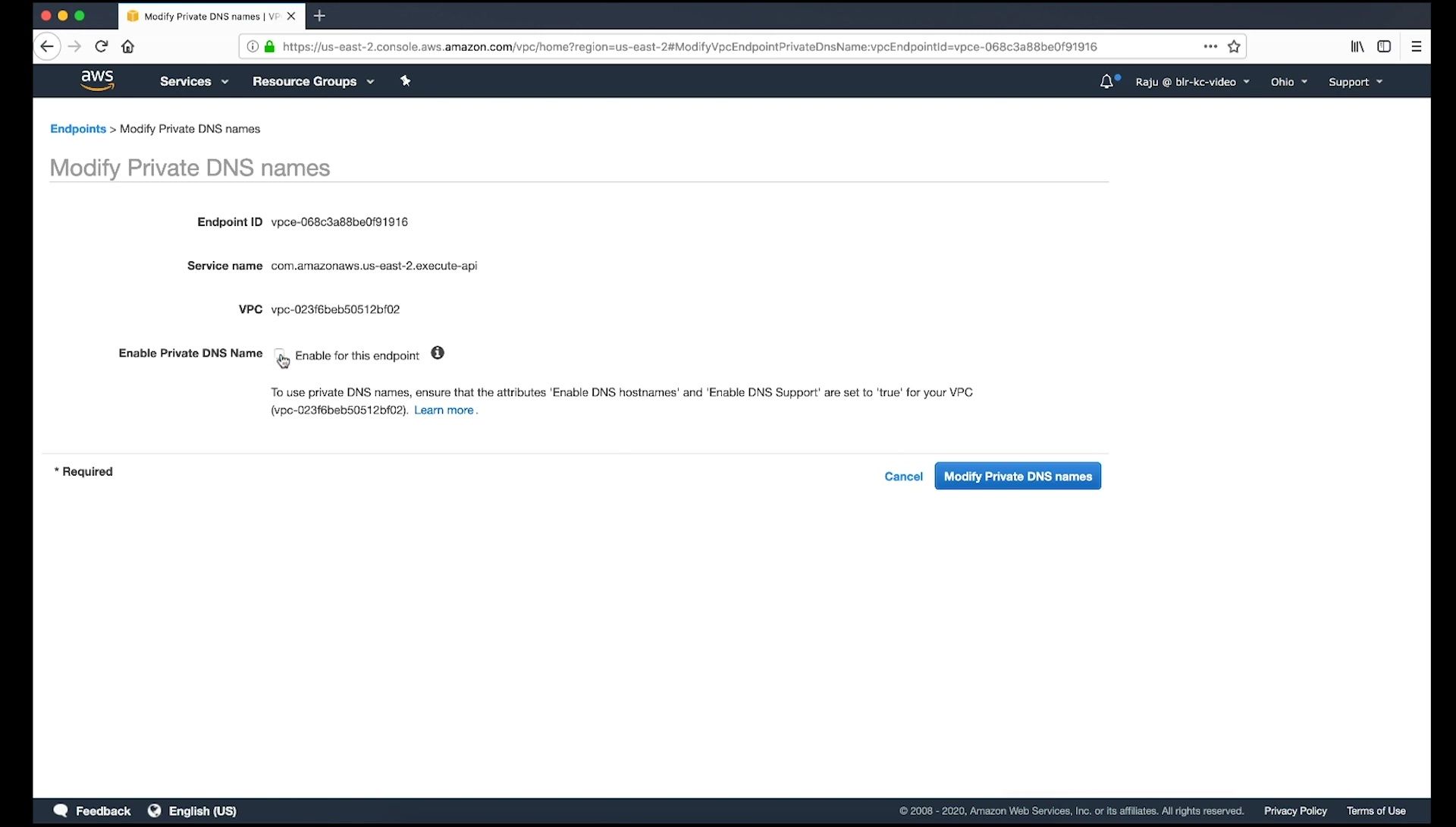Enable private DNS for this endpoint checkbox

coord(280,354)
